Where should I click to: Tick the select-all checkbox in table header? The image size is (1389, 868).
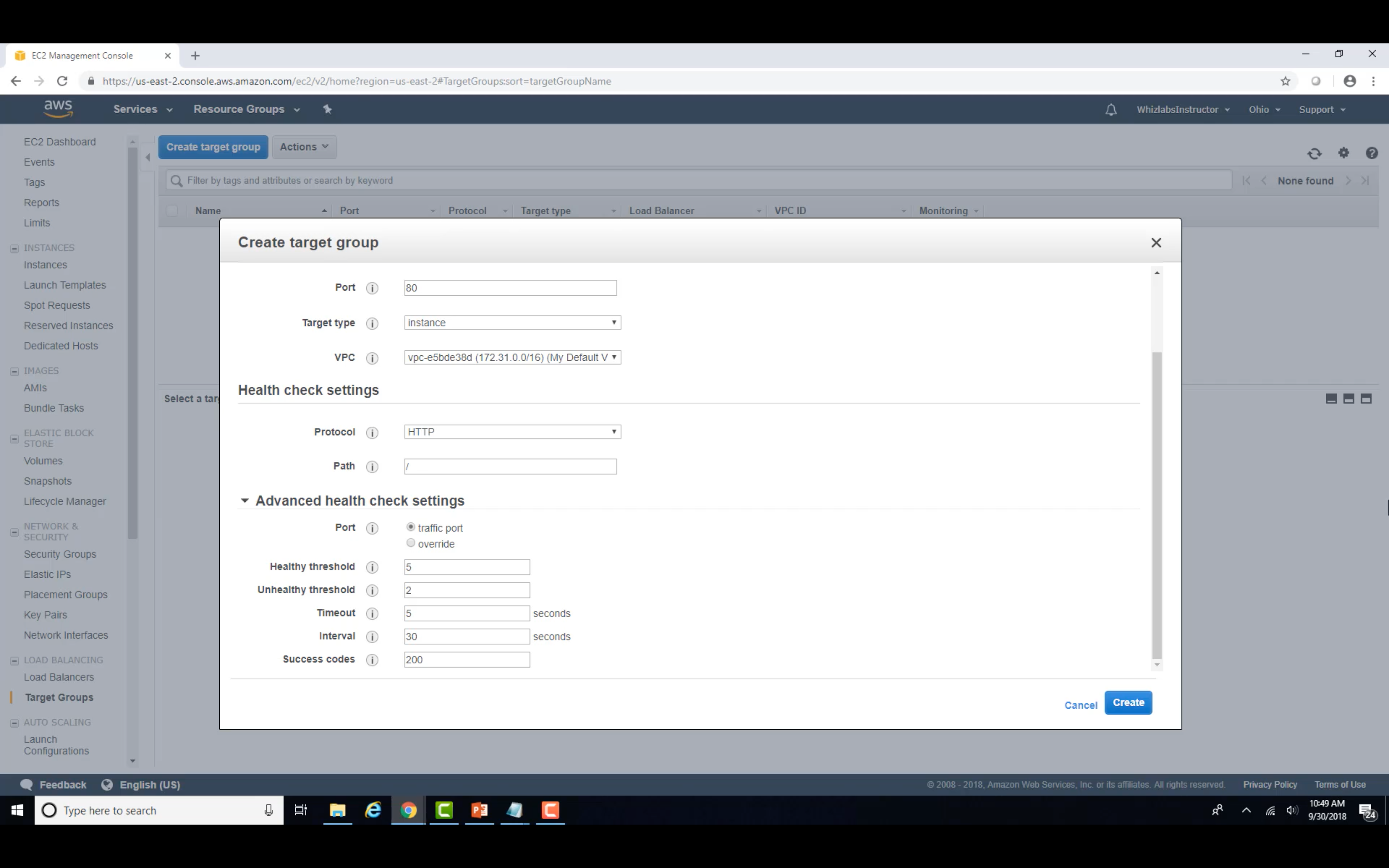tap(172, 211)
